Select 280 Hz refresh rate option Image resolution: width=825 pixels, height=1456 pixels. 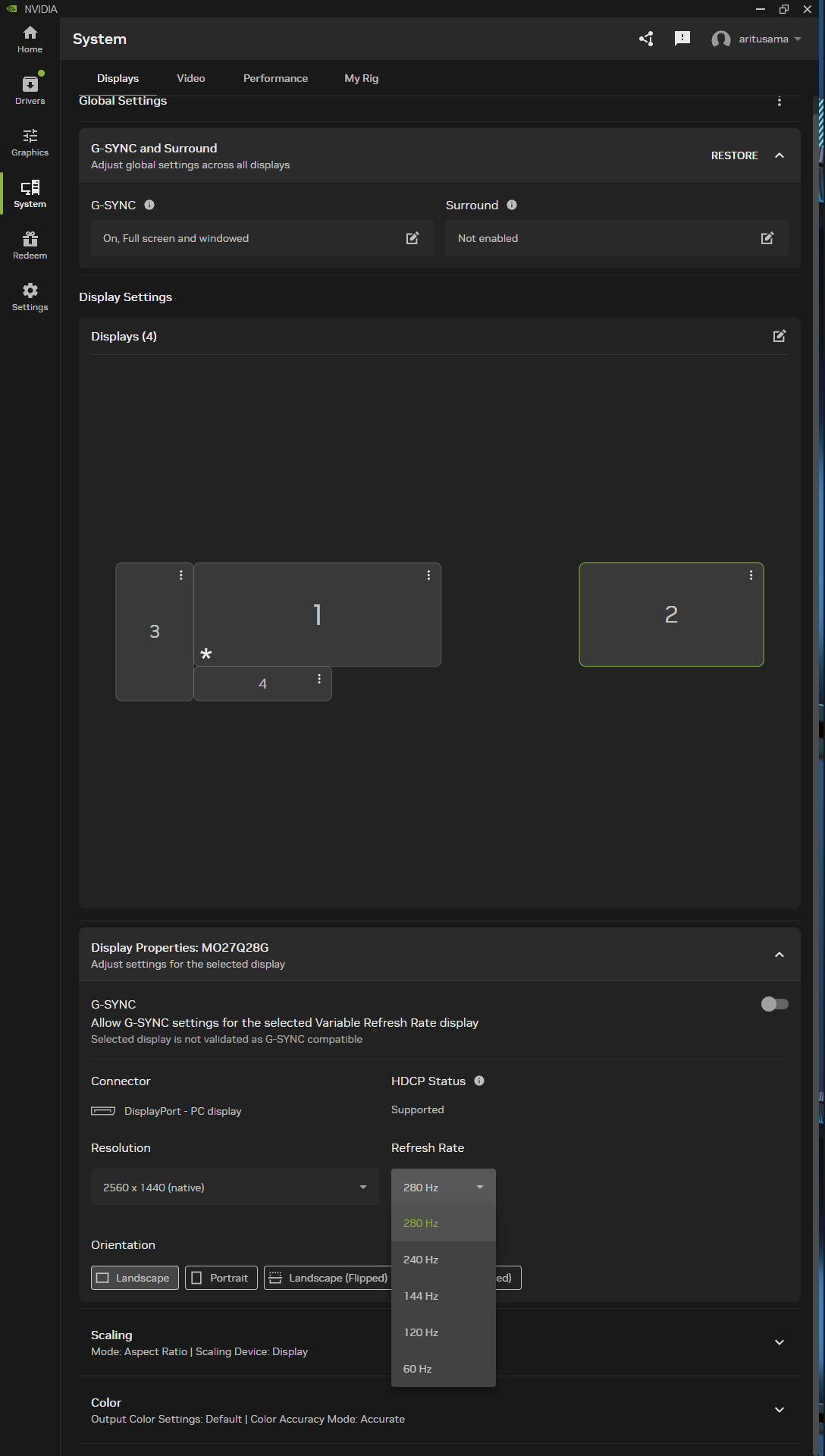(444, 1223)
